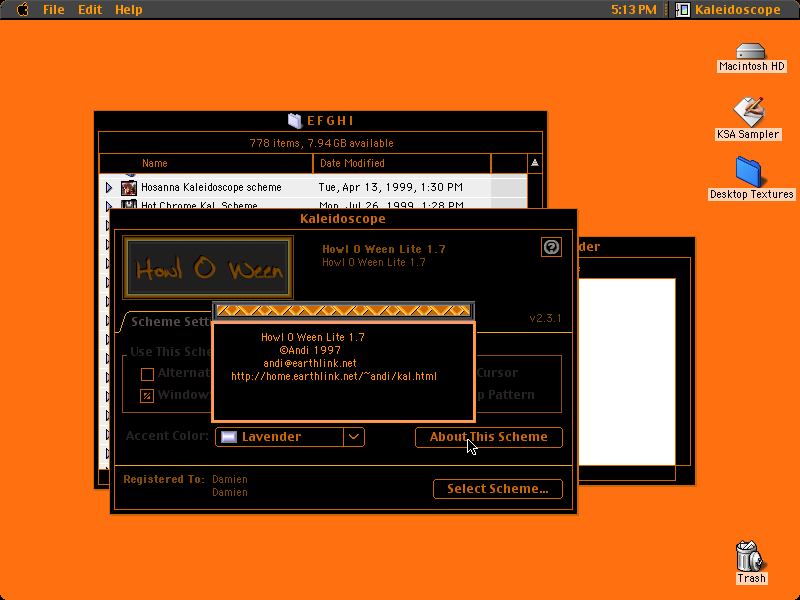The height and width of the screenshot is (600, 800).
Task: Select the Trash icon
Action: click(750, 556)
